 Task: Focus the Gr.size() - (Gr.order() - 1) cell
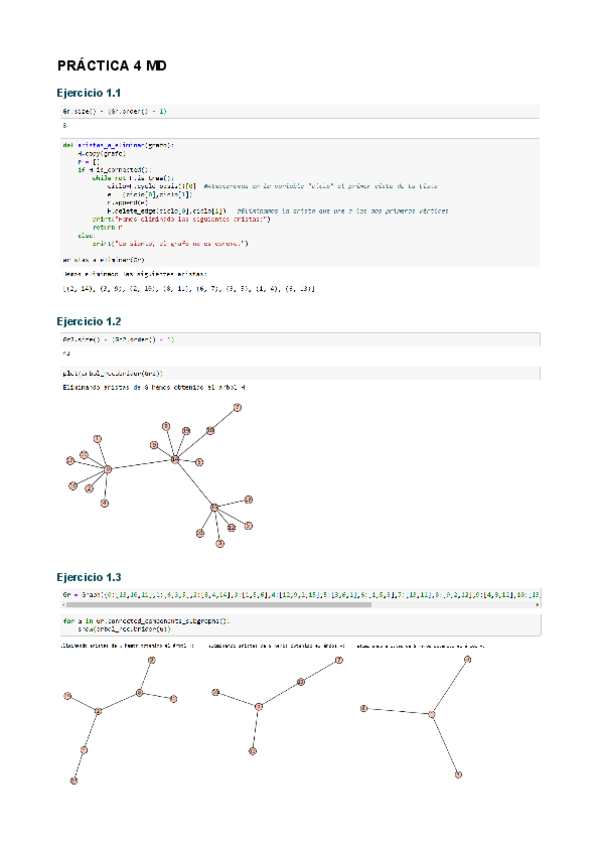pyautogui.click(x=300, y=111)
